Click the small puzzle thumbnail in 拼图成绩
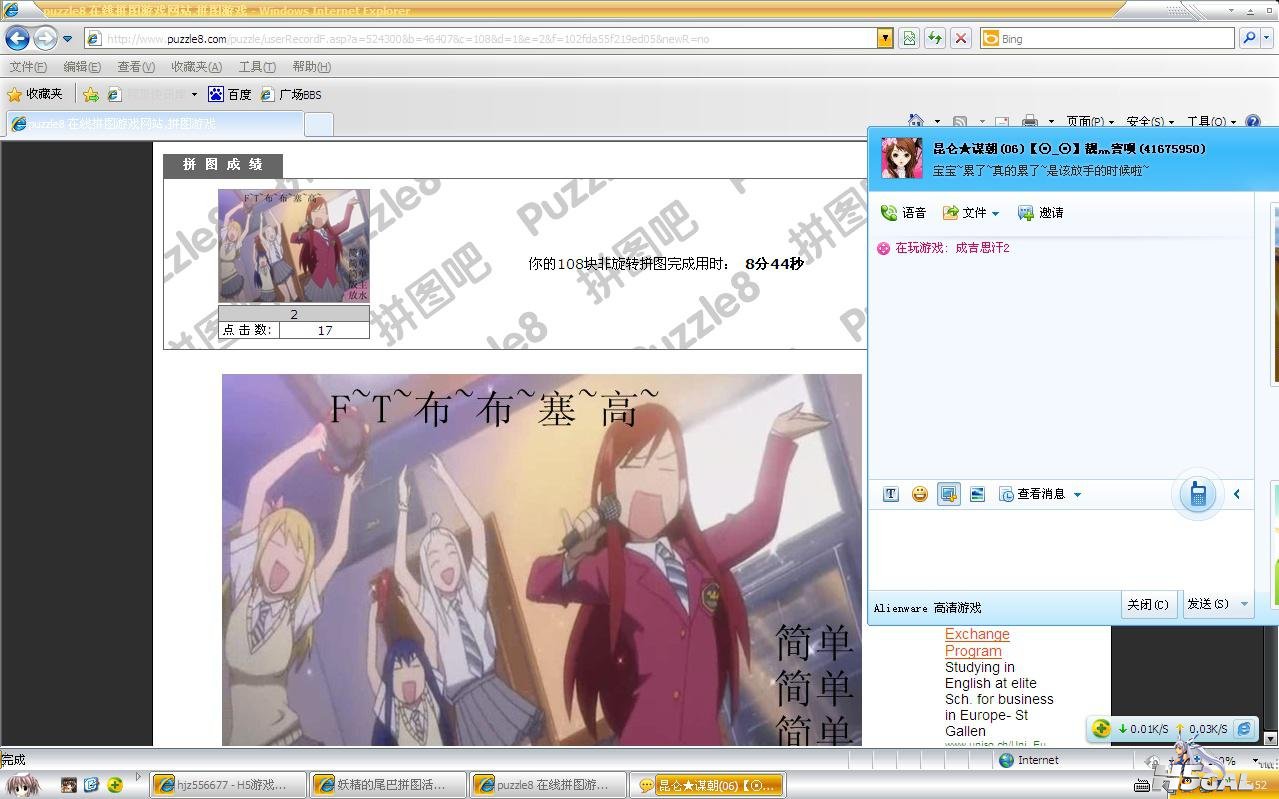Viewport: 1279px width, 799px height. coord(294,246)
